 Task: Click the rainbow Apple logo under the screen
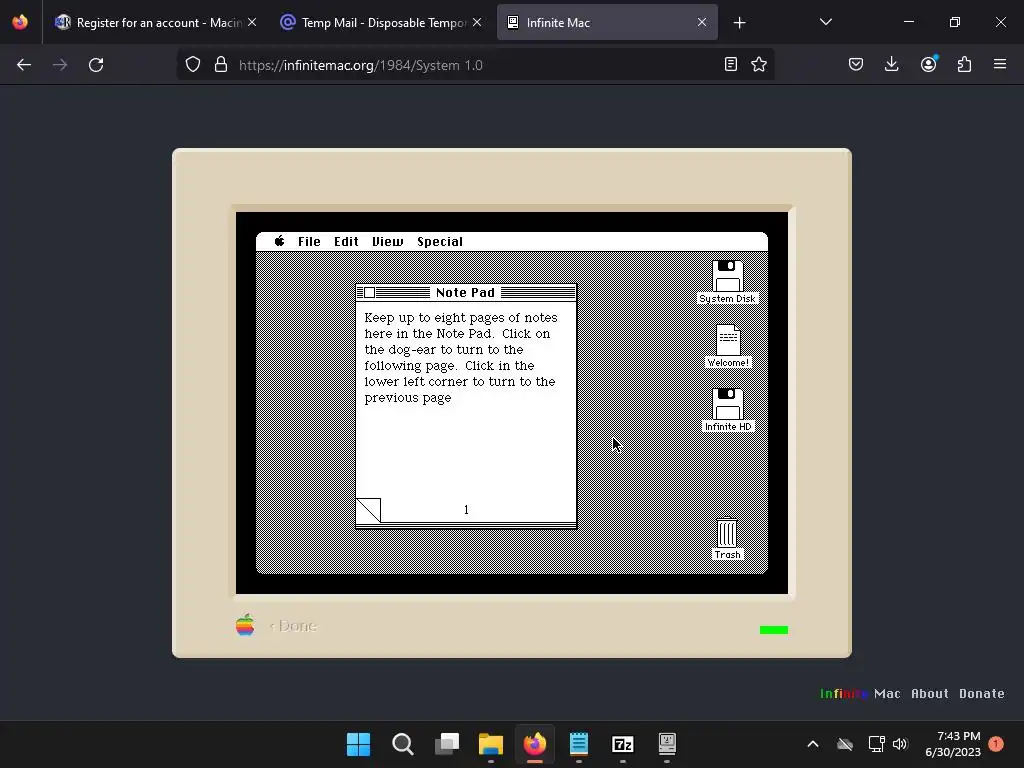coord(245,625)
